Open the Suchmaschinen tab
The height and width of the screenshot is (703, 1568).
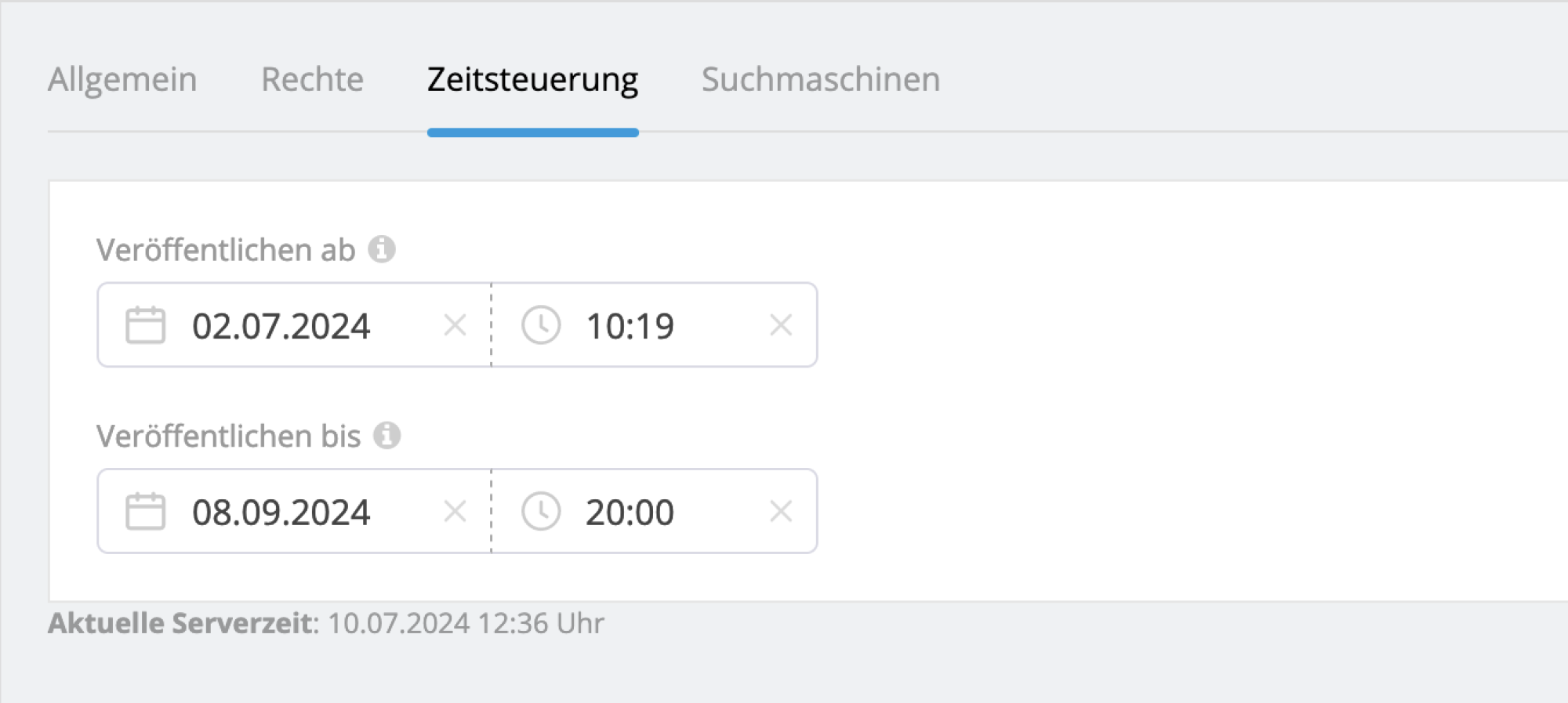pyautogui.click(x=822, y=79)
